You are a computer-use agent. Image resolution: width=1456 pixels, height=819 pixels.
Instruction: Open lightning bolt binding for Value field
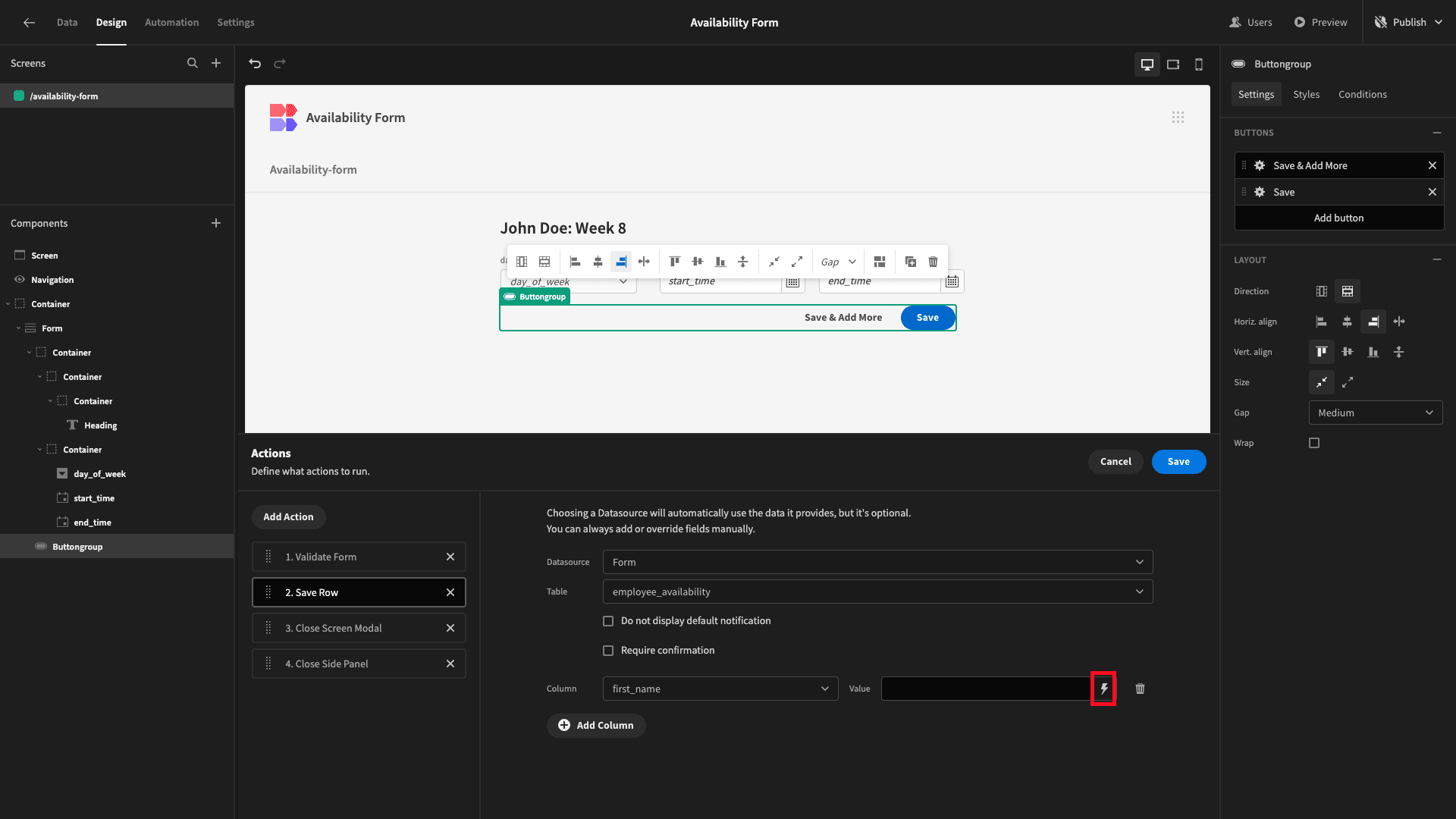(1103, 689)
